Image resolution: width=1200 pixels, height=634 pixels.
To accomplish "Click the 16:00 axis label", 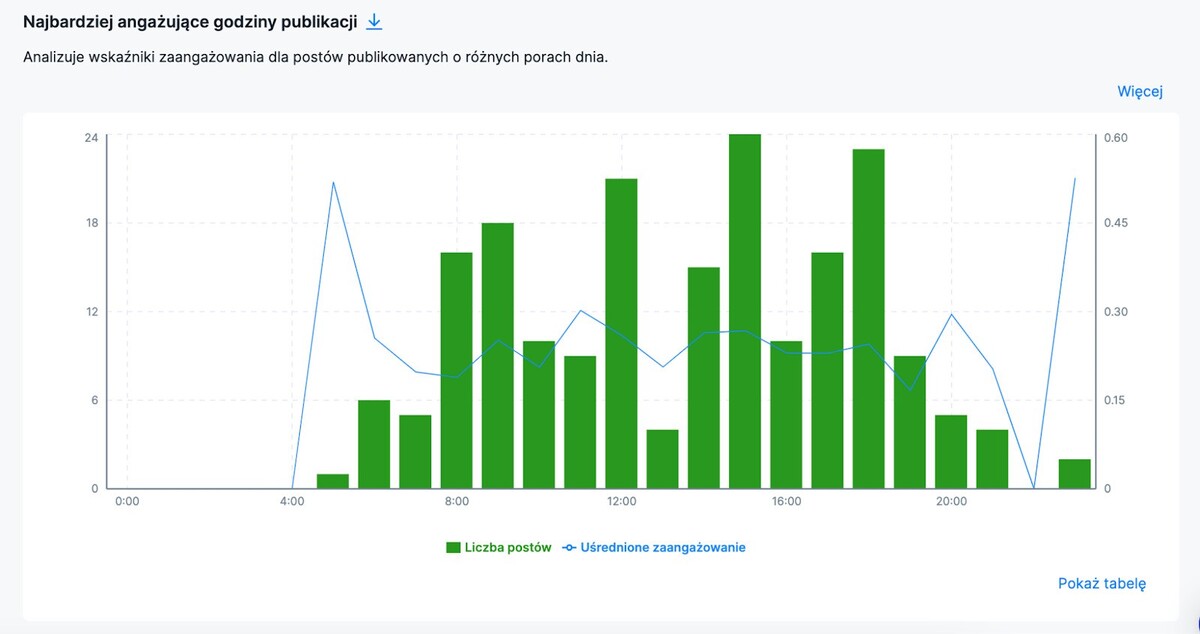I will click(x=786, y=503).
